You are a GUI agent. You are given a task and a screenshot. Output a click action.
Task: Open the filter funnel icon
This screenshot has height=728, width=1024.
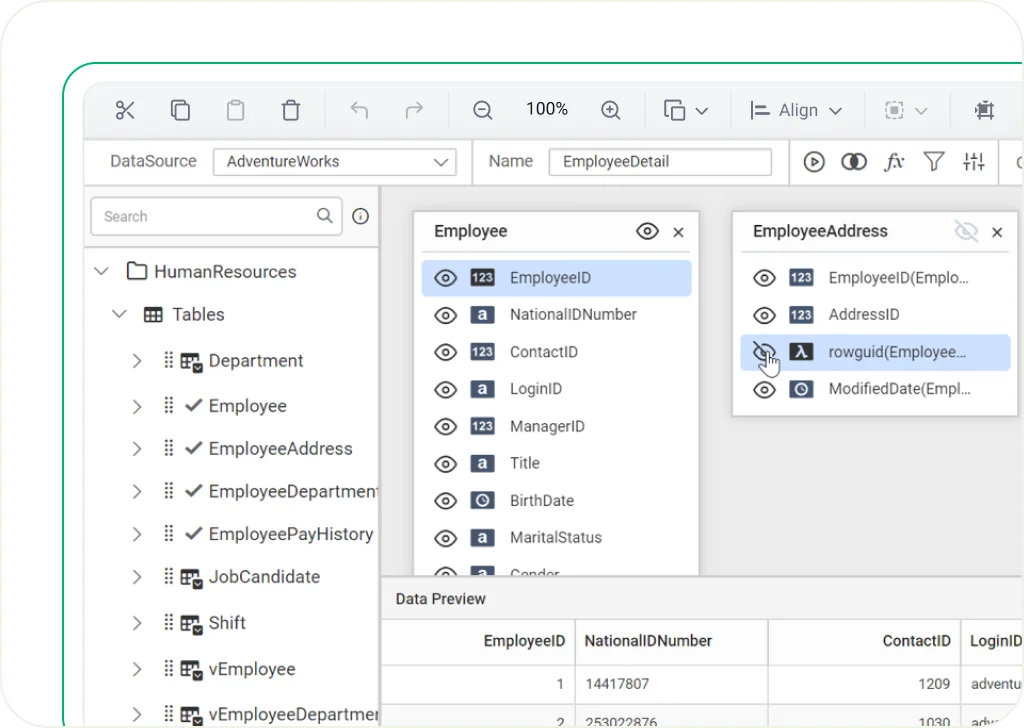click(934, 162)
